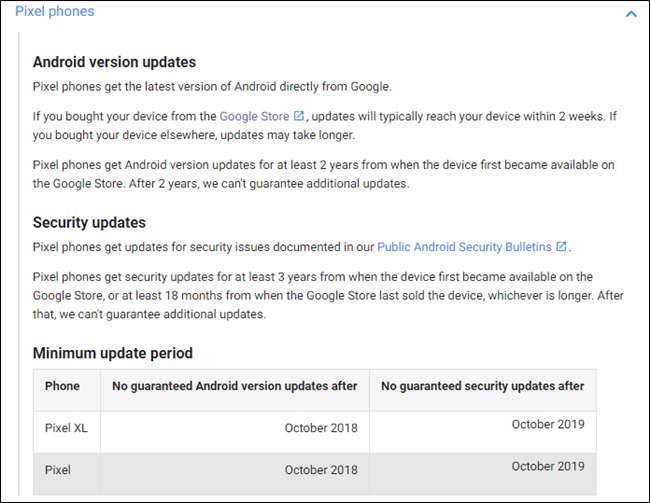The width and height of the screenshot is (650, 503).
Task: Click the Pixel phones section title
Action: [x=55, y=12]
